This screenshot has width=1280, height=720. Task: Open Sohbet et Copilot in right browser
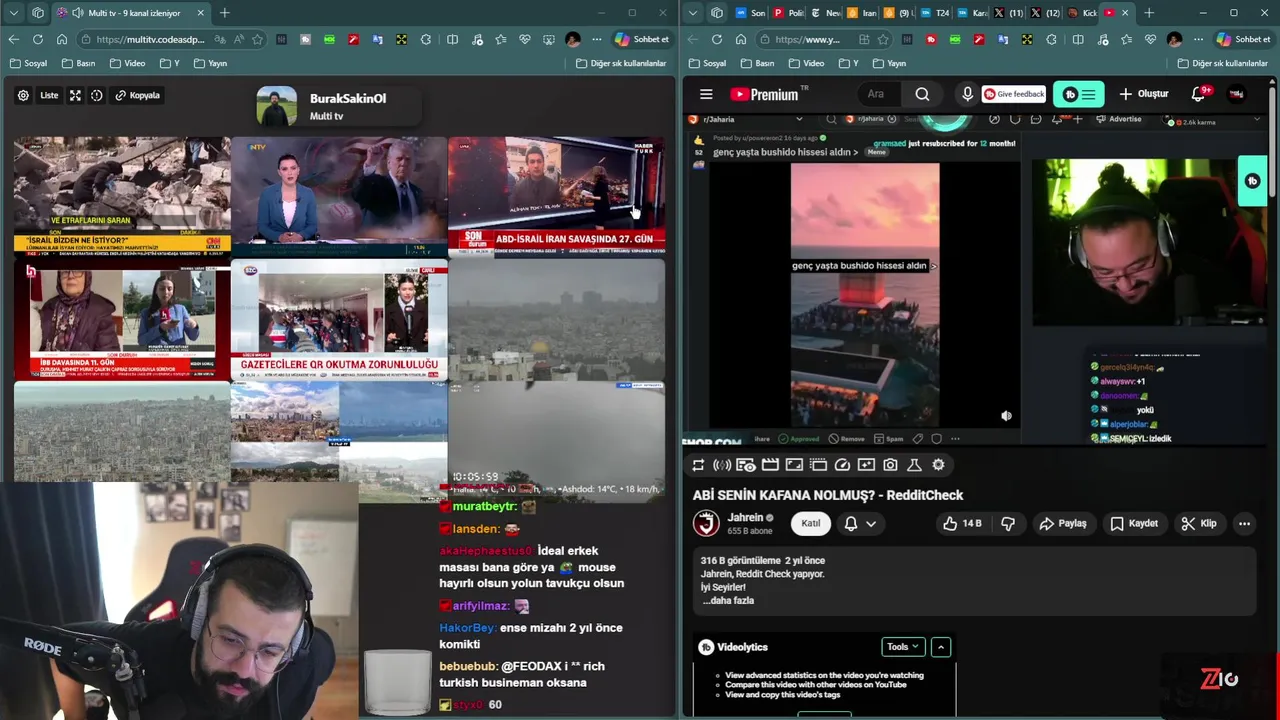[x=1243, y=39]
